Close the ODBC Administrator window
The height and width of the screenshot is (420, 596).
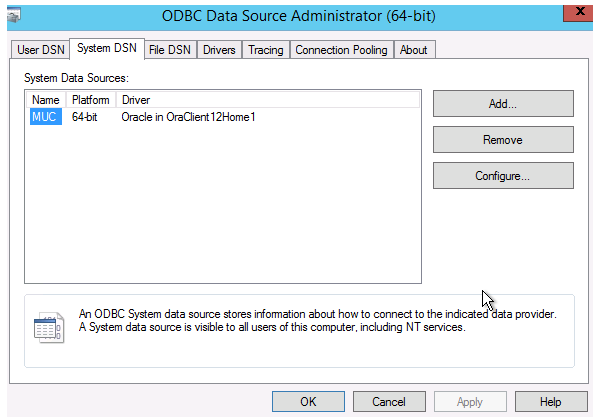(x=578, y=13)
